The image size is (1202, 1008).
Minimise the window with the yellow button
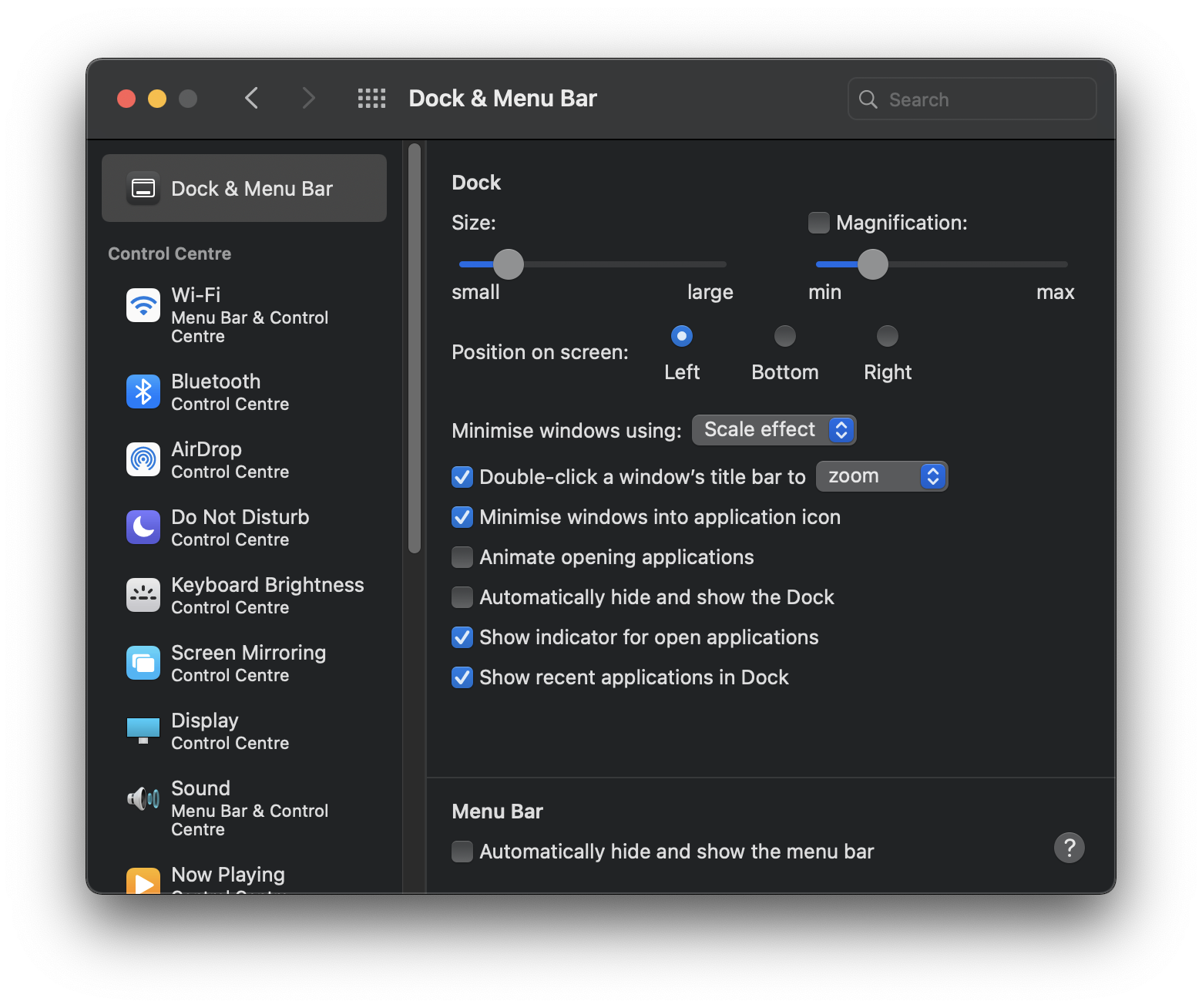(157, 99)
